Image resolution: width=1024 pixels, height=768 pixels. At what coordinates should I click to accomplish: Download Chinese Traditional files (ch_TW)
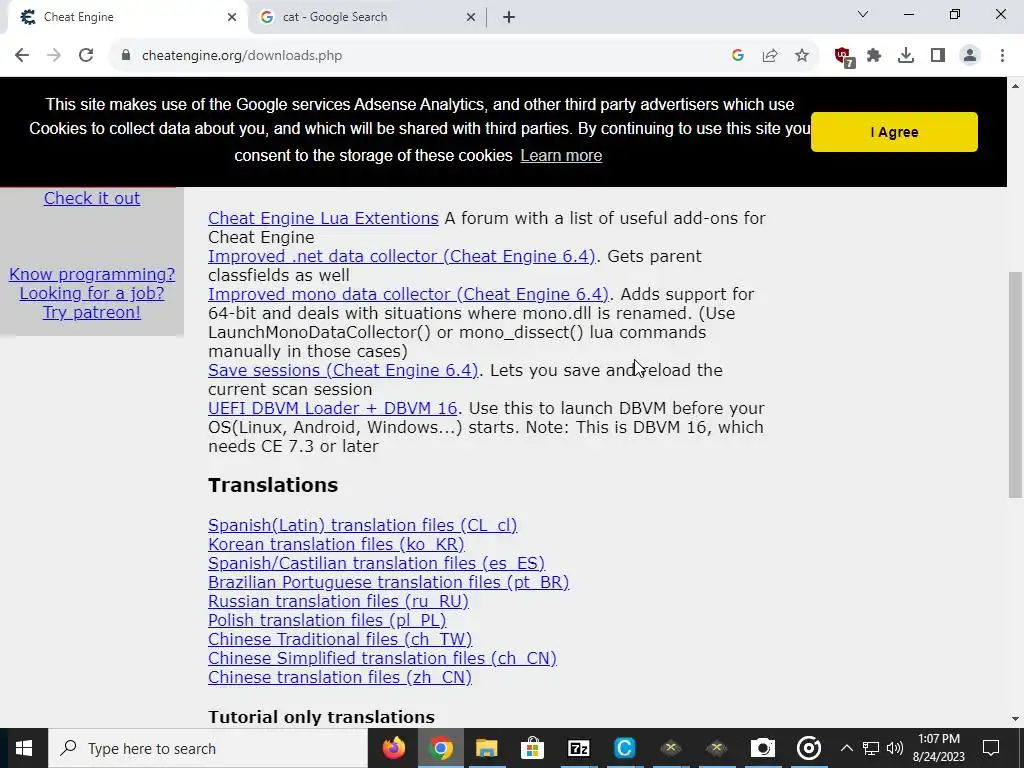[340, 639]
